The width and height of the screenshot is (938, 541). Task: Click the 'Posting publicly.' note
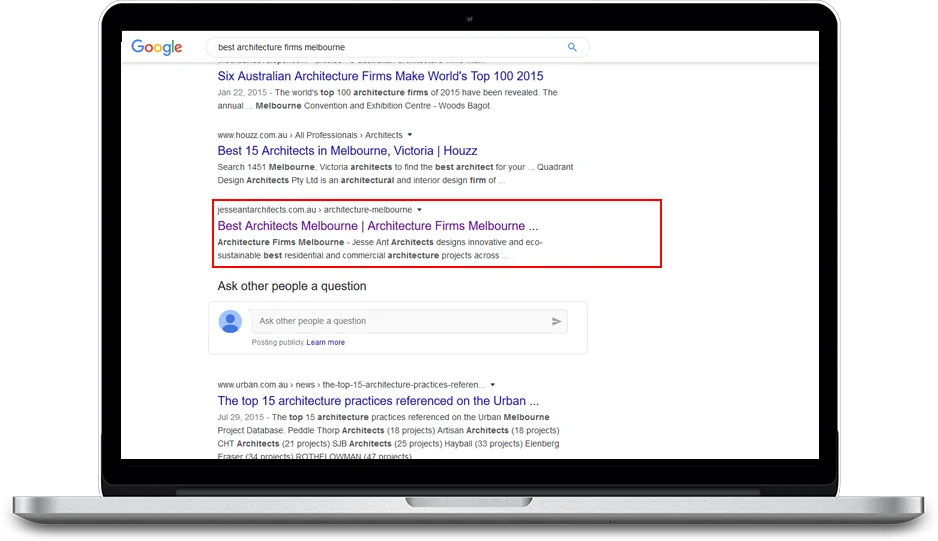[278, 342]
